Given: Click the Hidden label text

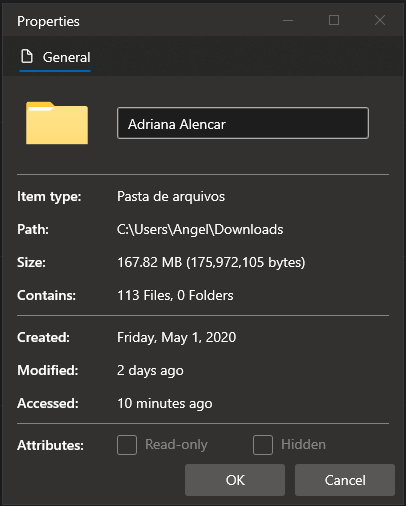Looking at the screenshot, I should [x=303, y=444].
